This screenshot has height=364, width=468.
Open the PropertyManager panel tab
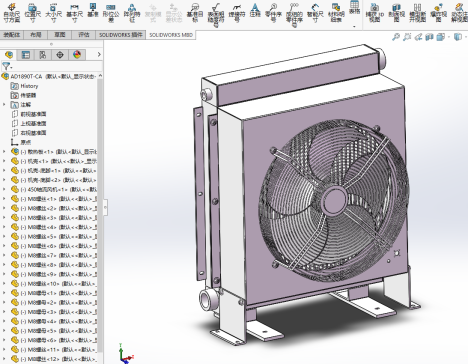26,55
